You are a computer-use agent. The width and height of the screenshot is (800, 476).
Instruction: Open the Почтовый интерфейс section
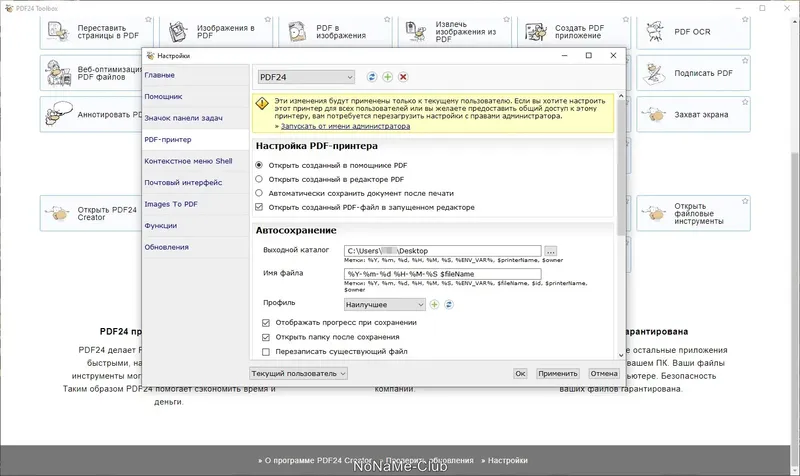[195, 182]
